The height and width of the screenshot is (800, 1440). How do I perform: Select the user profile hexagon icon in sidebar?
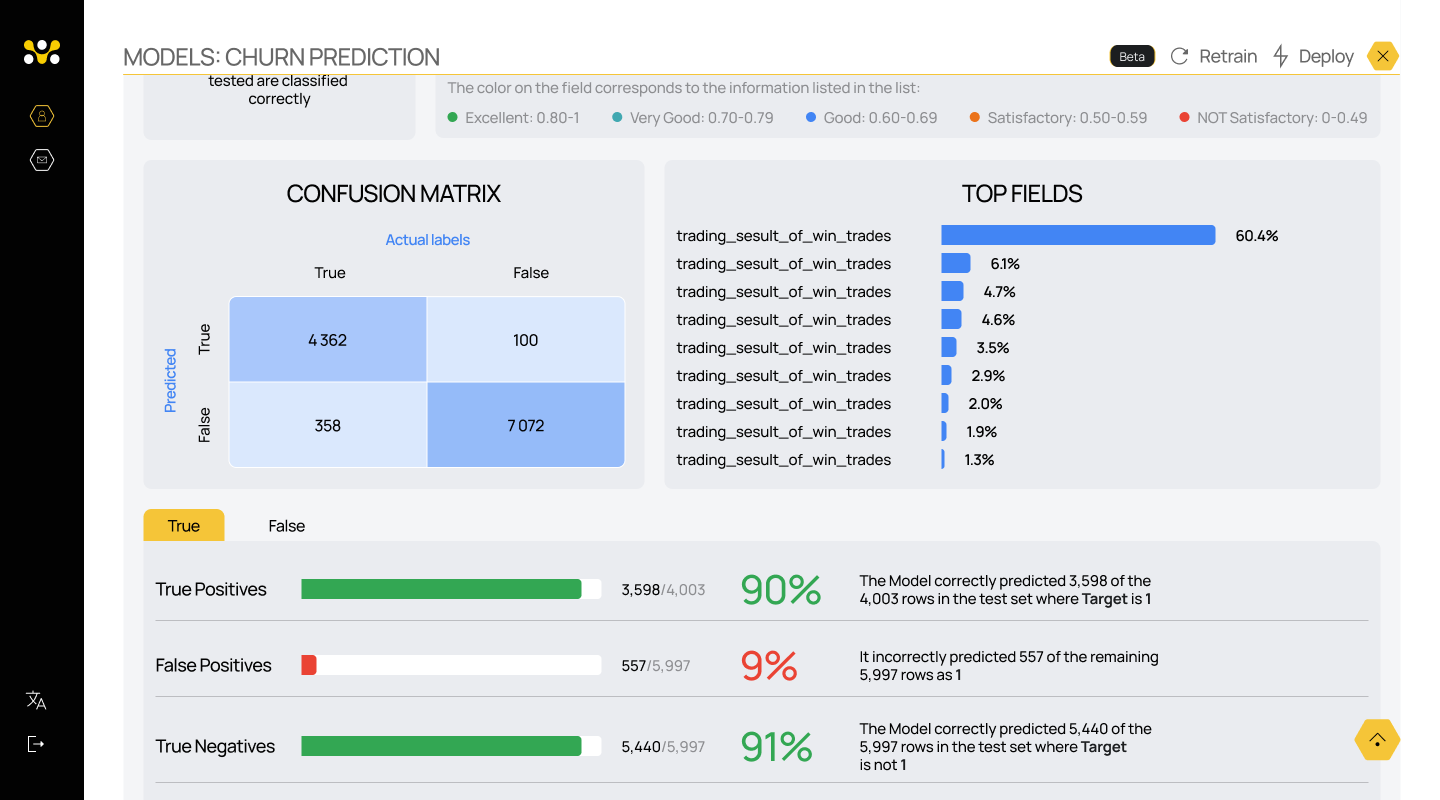click(42, 116)
